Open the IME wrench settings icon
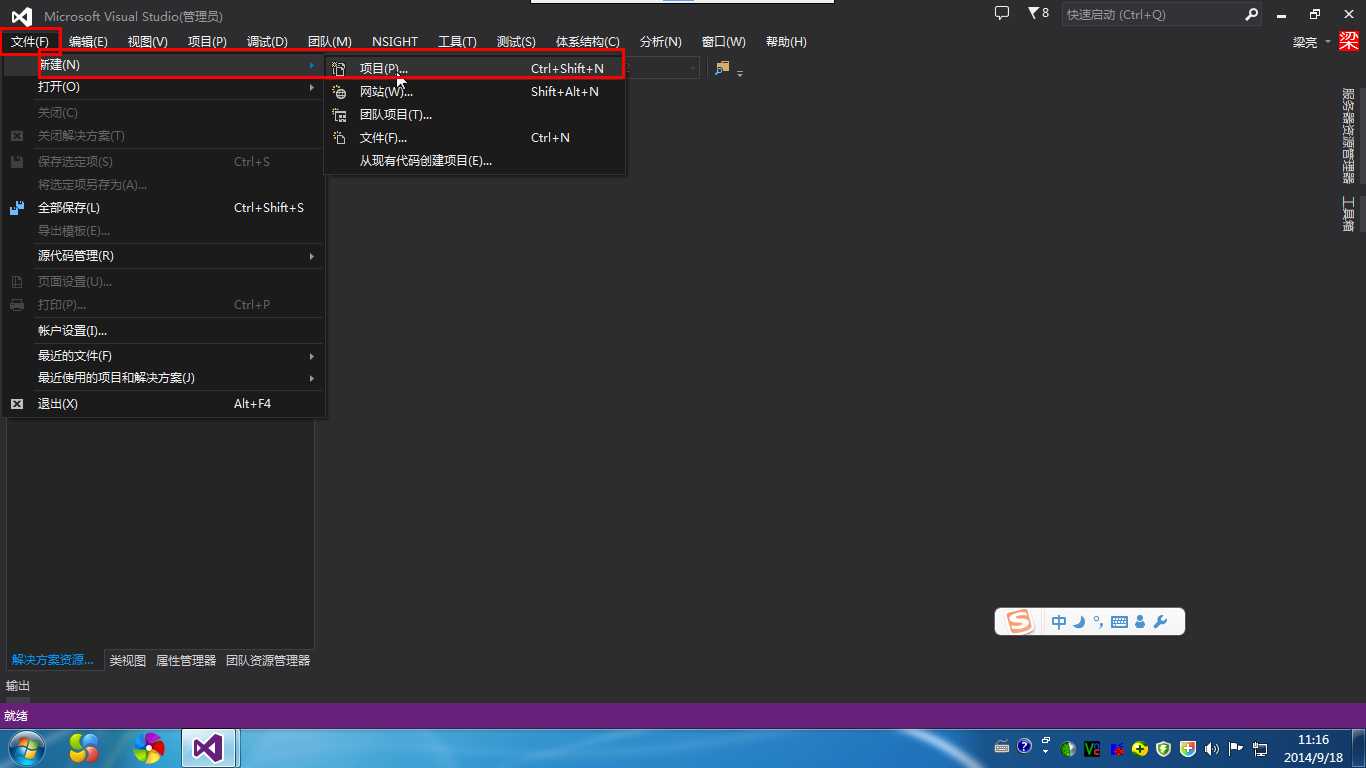 (1160, 622)
